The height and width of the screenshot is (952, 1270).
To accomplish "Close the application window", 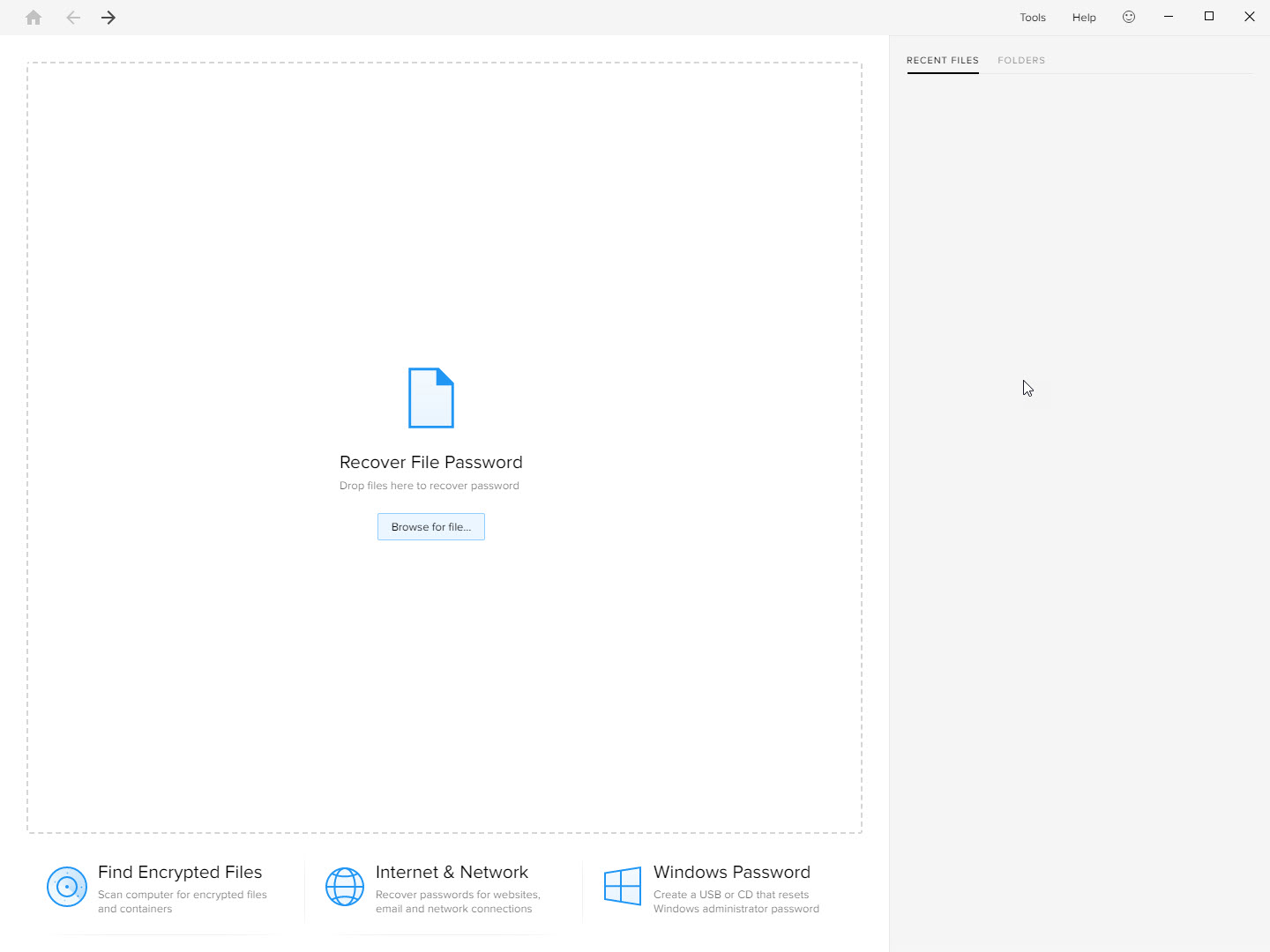I will [1250, 17].
